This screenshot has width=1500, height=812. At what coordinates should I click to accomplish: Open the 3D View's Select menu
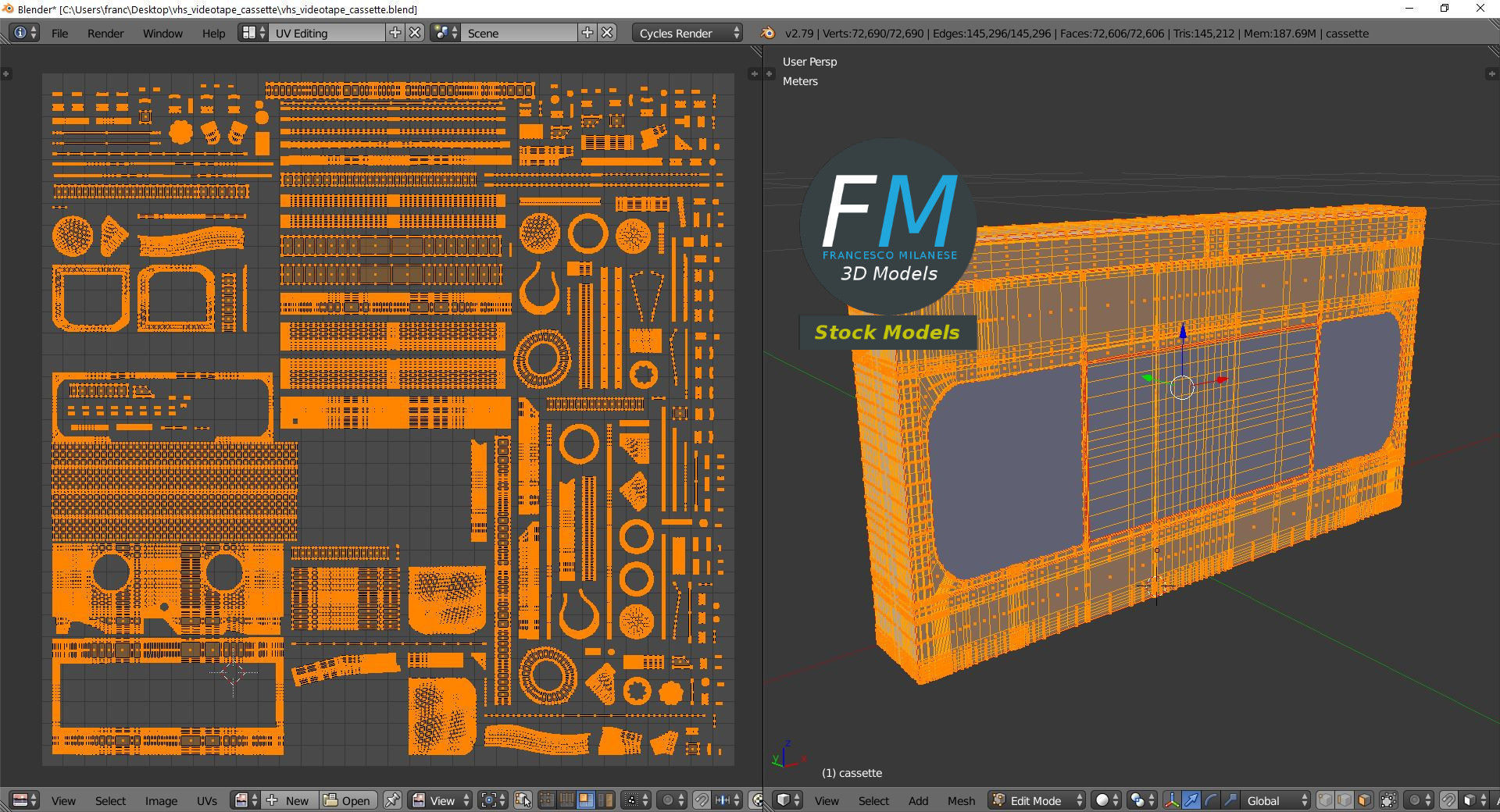coord(873,801)
